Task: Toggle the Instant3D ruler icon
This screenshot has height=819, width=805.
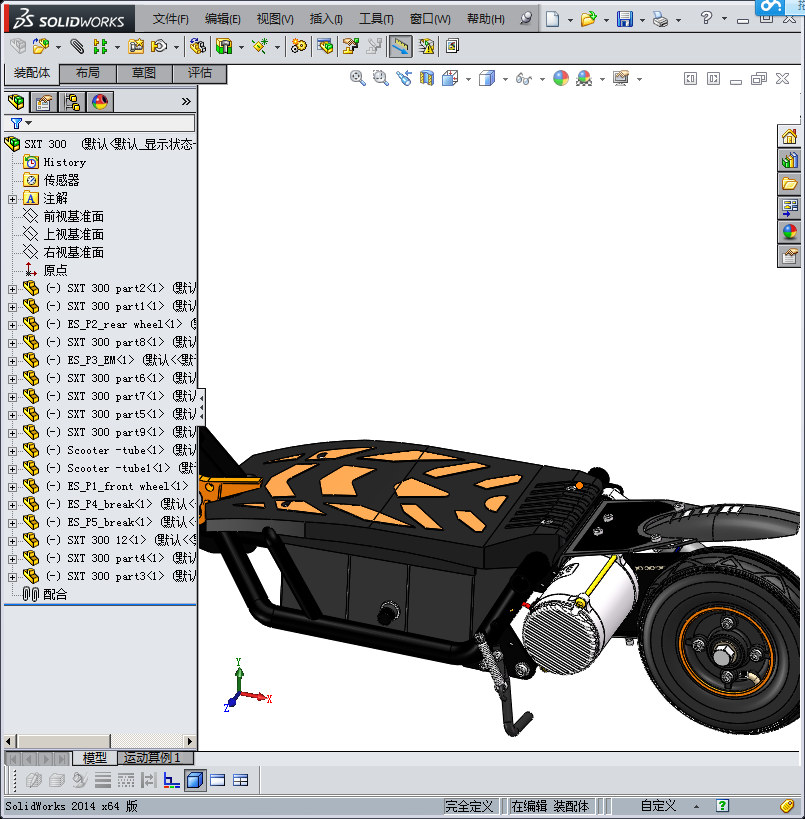Action: (400, 46)
